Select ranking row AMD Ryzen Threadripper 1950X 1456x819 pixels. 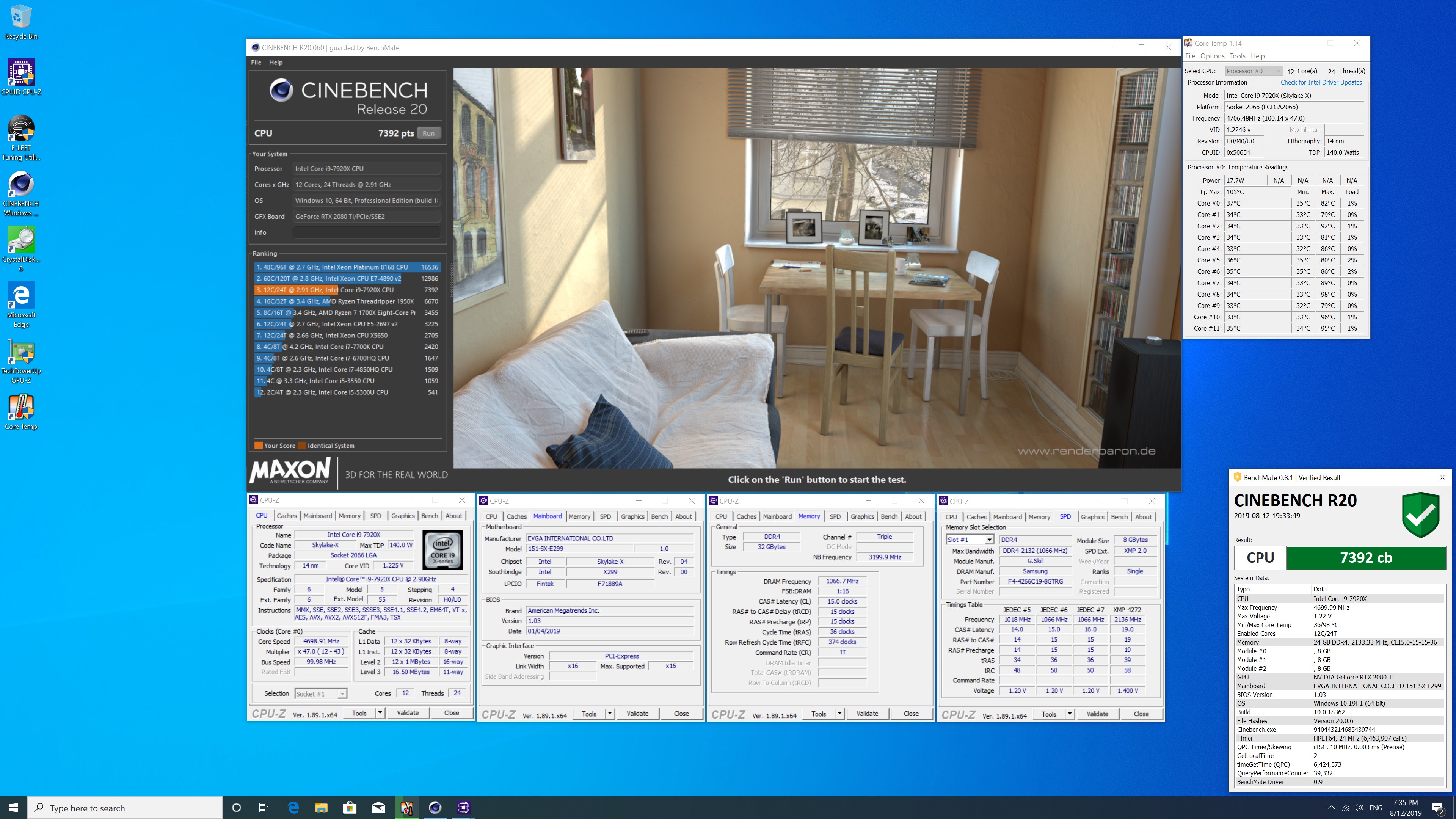pyautogui.click(x=347, y=301)
